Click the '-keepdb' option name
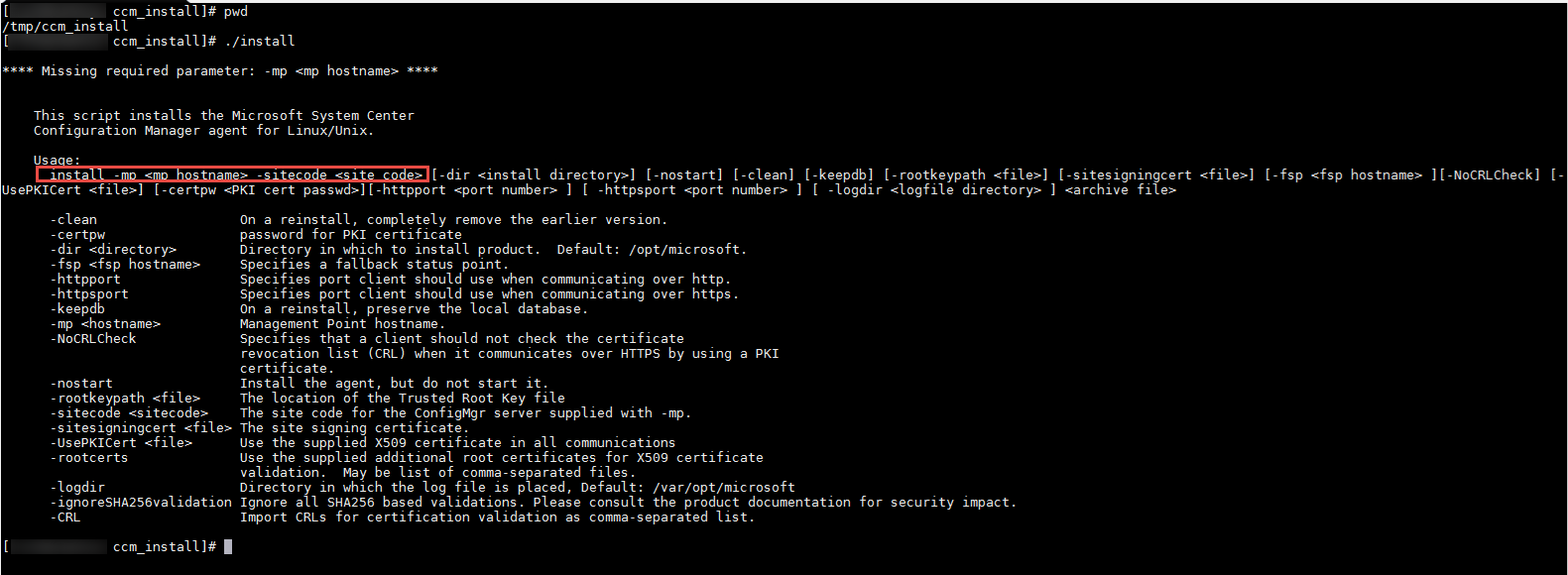1568x575 pixels. coord(77,309)
